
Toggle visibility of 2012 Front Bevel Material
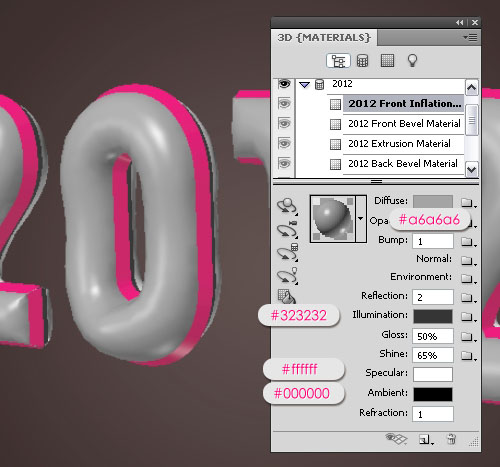[284, 124]
